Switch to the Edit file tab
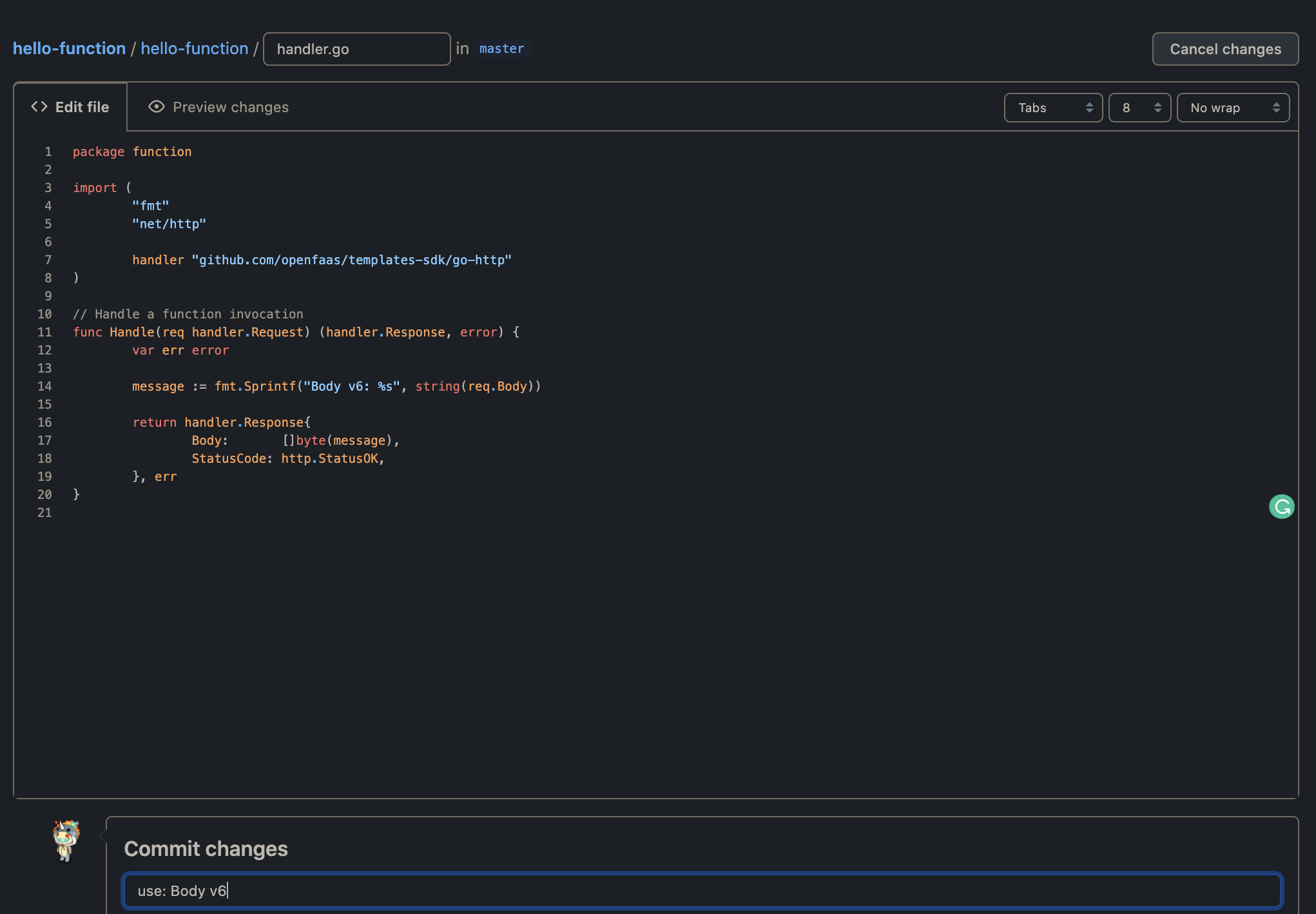Viewport: 1316px width, 914px height. (71, 107)
